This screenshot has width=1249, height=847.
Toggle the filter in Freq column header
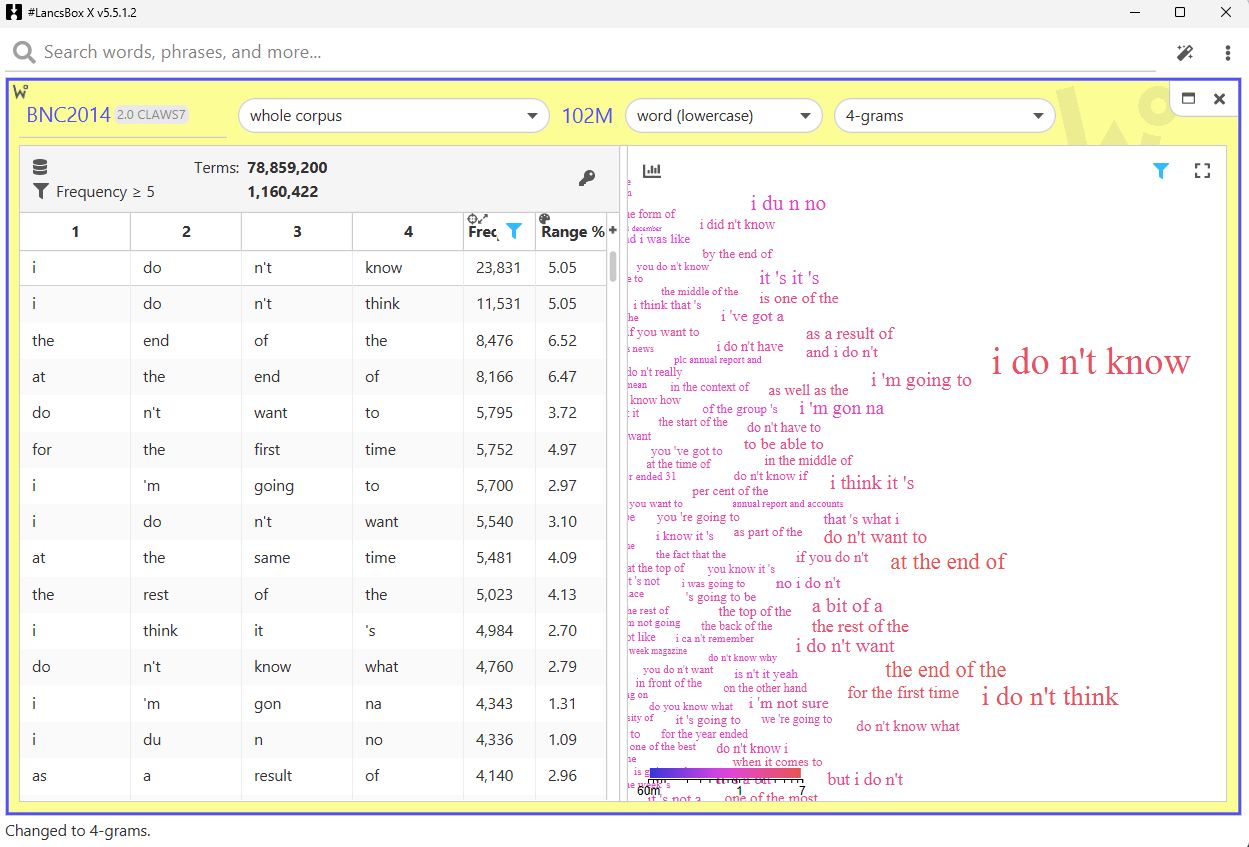[513, 231]
